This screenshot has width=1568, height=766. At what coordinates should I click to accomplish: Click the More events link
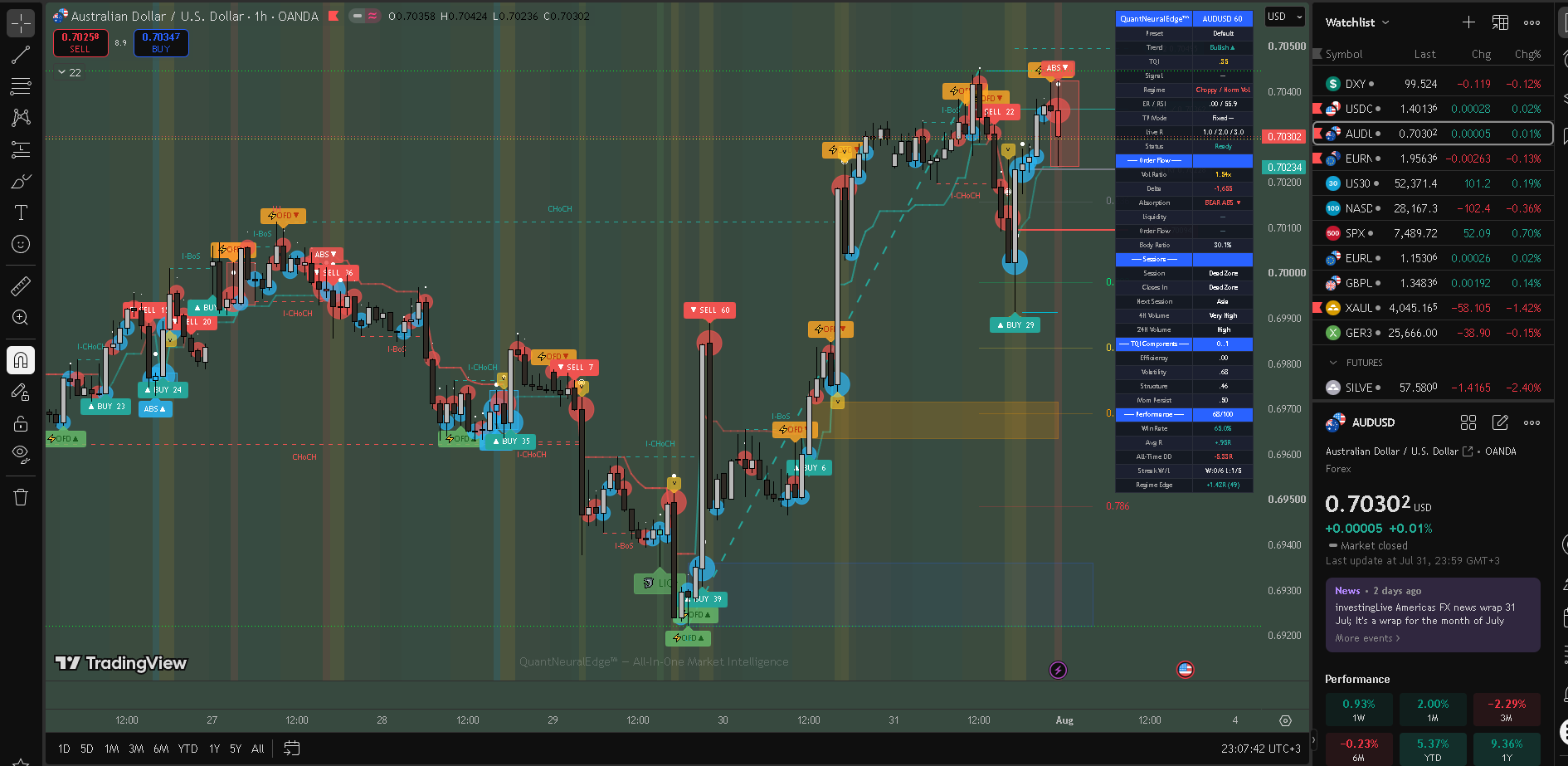pos(1367,638)
